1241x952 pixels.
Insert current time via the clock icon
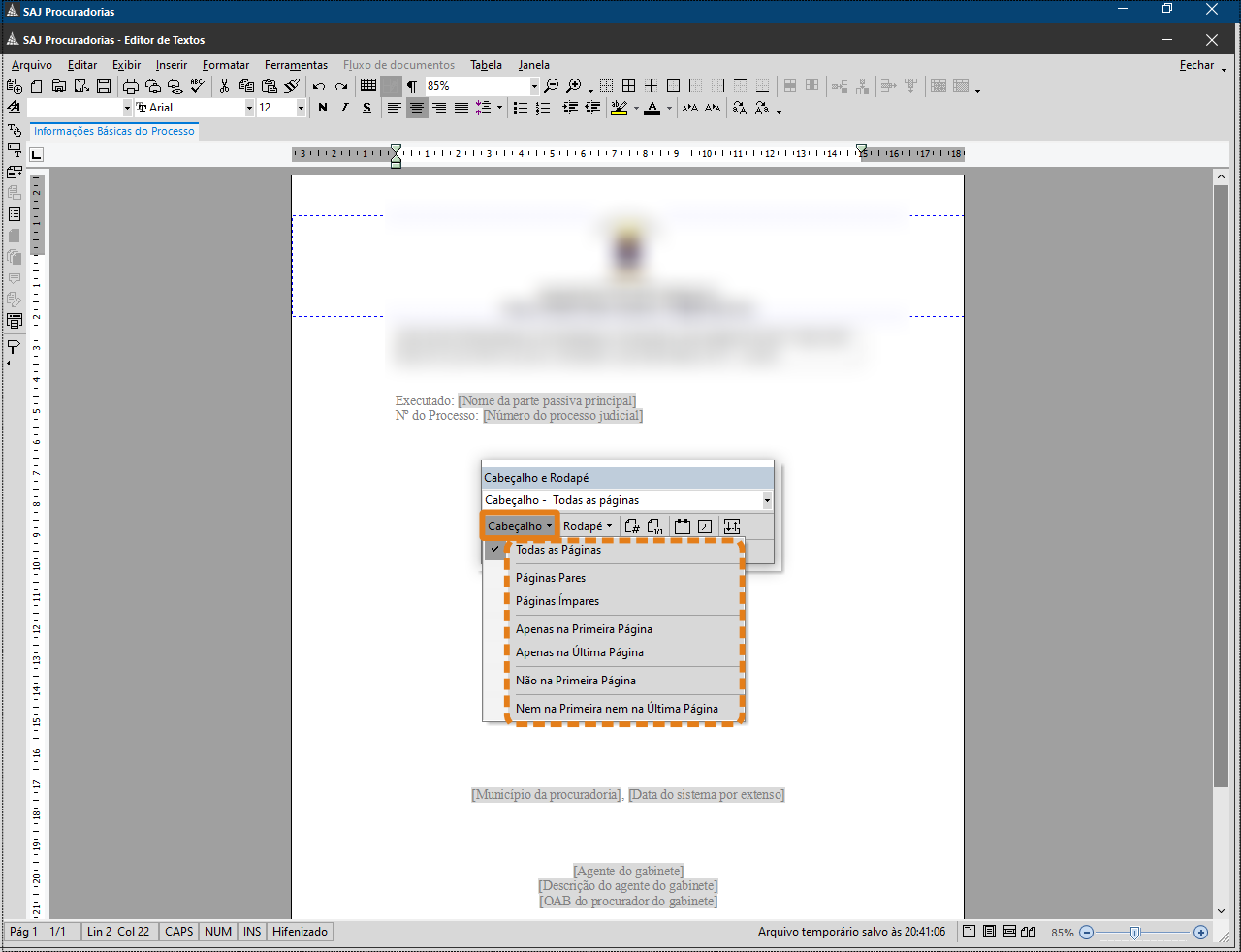(705, 526)
